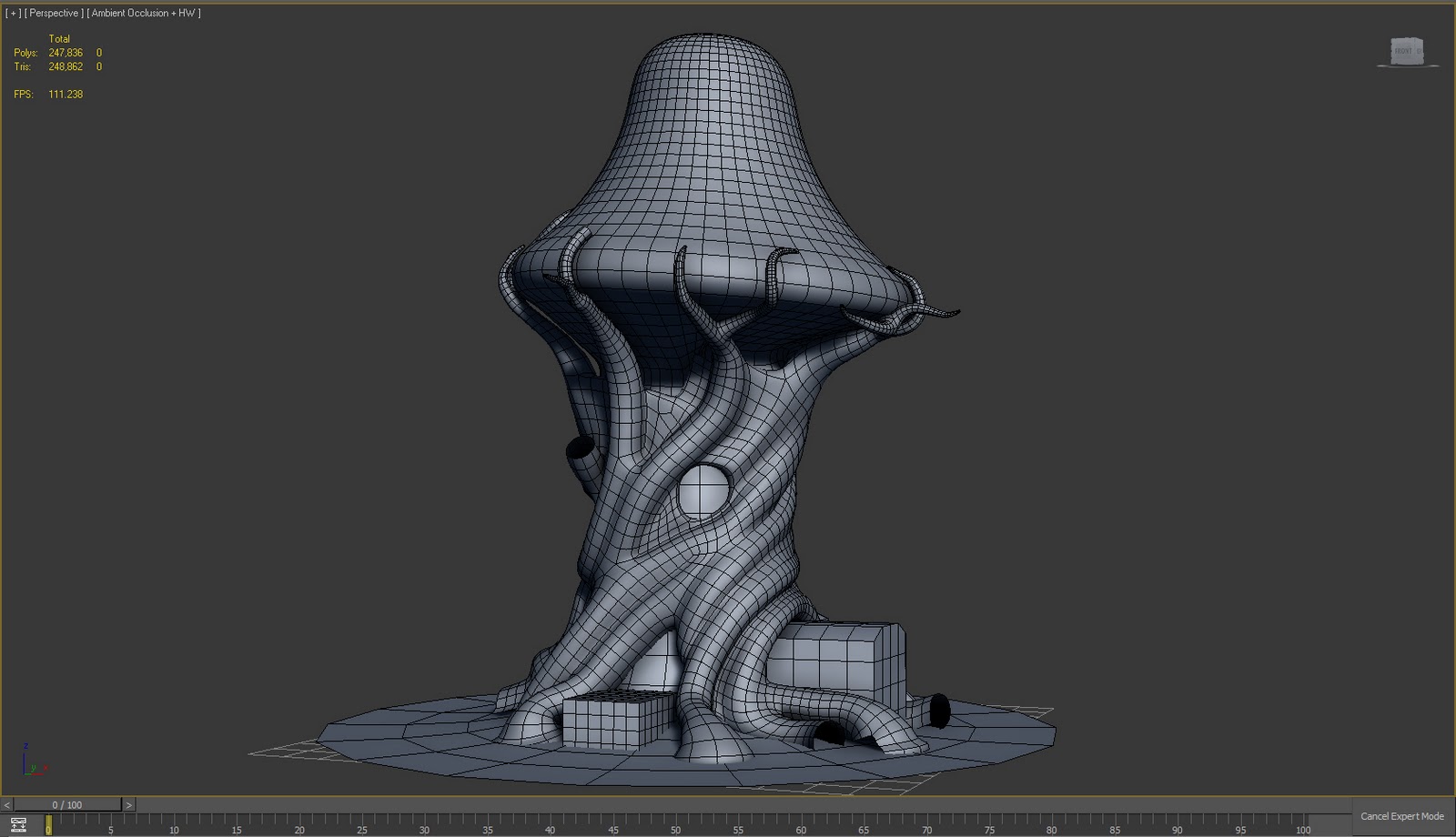Click the Tris count 248,862 statistic
The height and width of the screenshot is (837, 1456).
coord(66,66)
